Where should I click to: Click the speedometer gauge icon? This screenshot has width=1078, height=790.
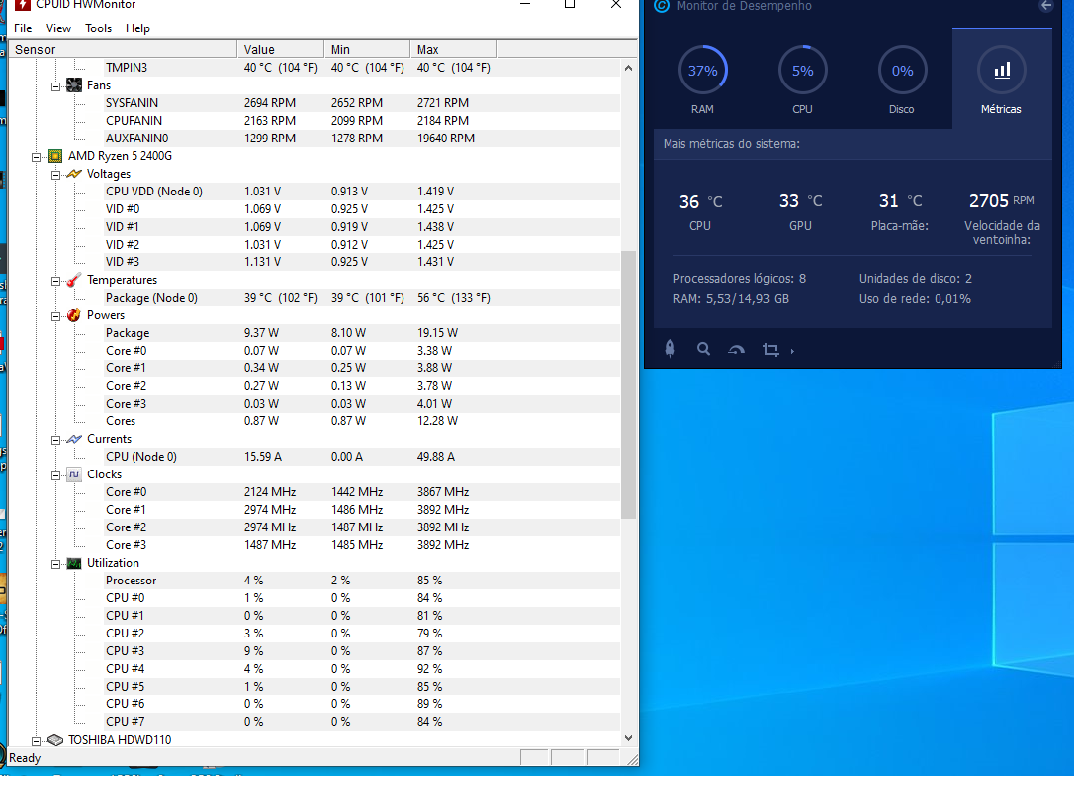(736, 350)
